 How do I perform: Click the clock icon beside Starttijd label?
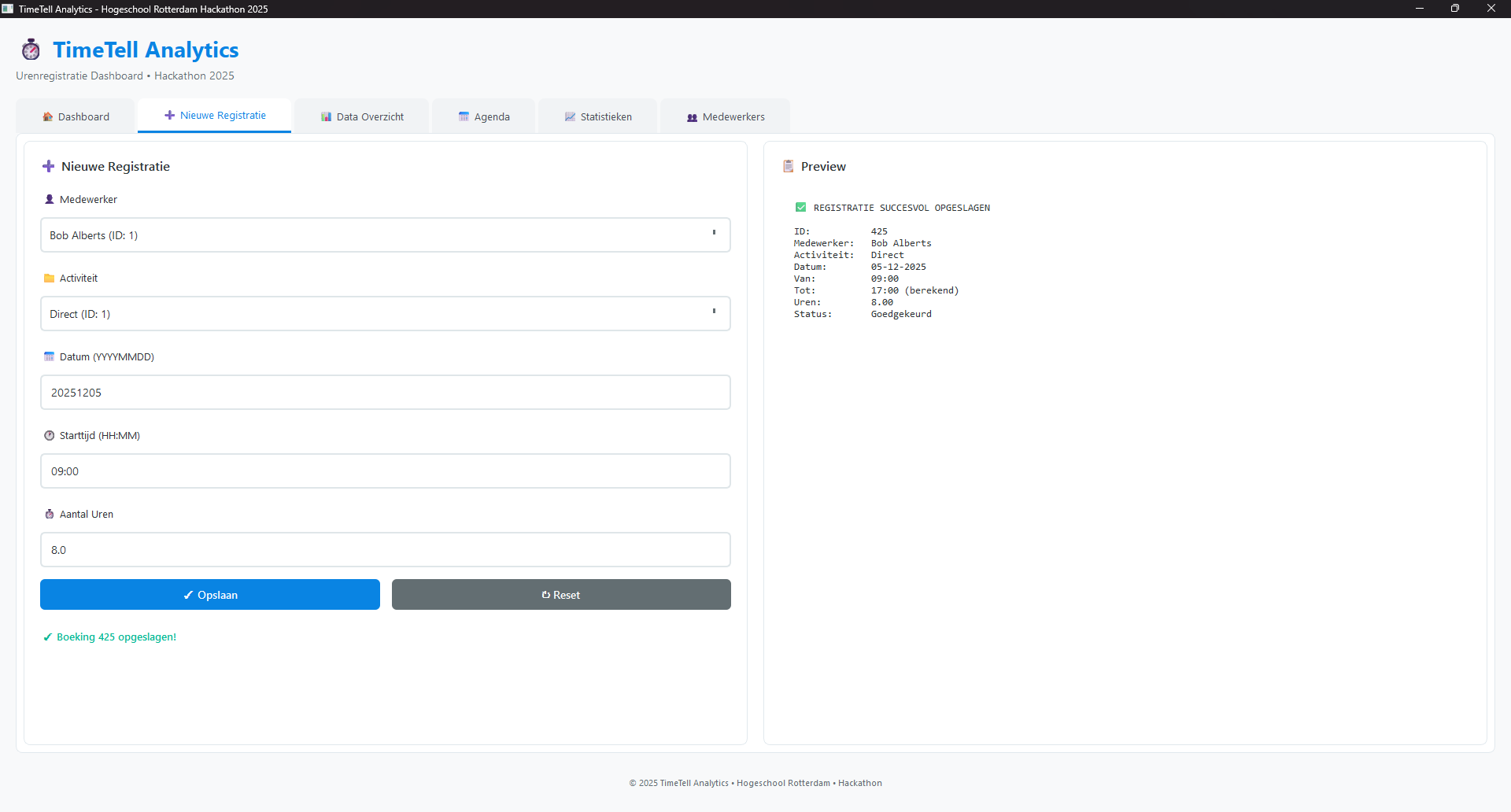(49, 435)
